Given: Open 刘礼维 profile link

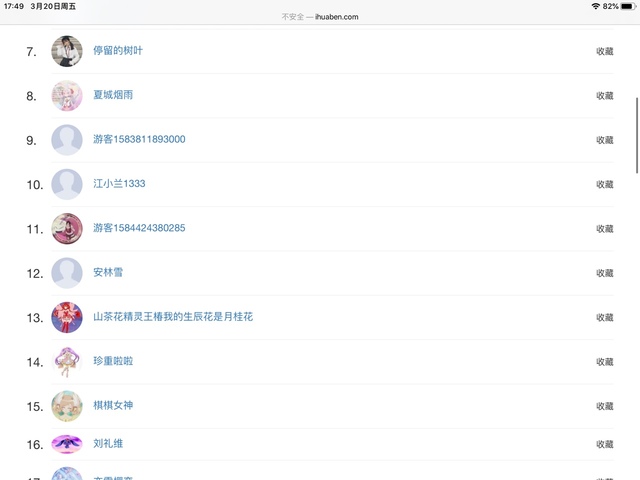Looking at the screenshot, I should [107, 444].
